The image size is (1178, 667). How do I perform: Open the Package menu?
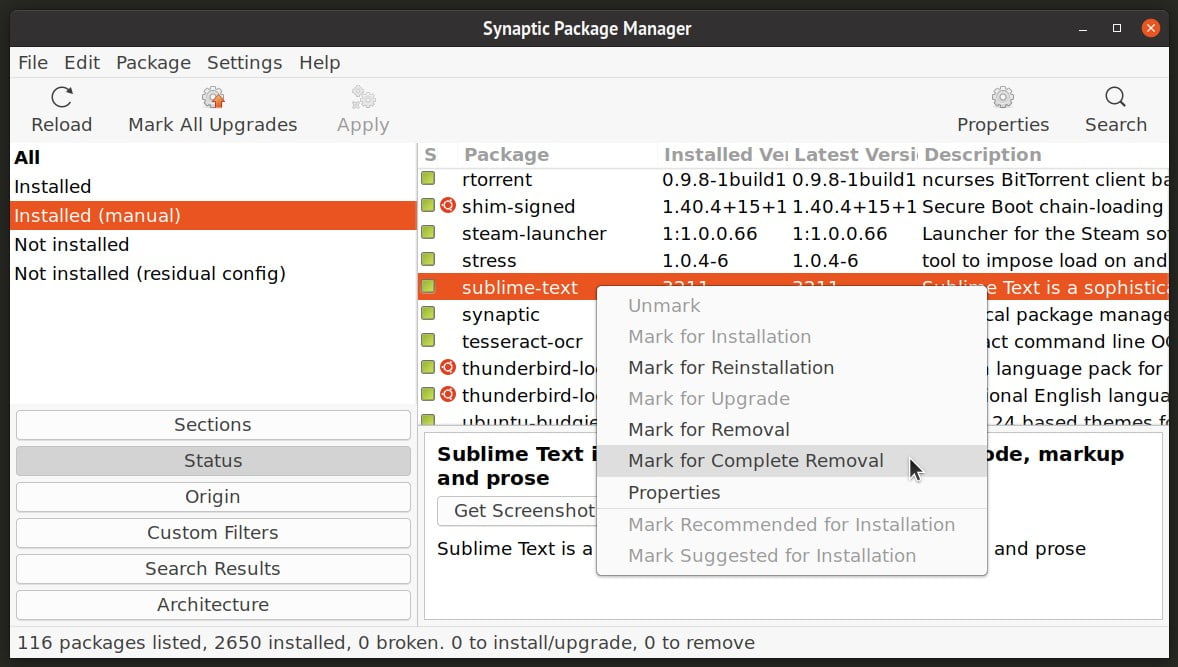153,62
